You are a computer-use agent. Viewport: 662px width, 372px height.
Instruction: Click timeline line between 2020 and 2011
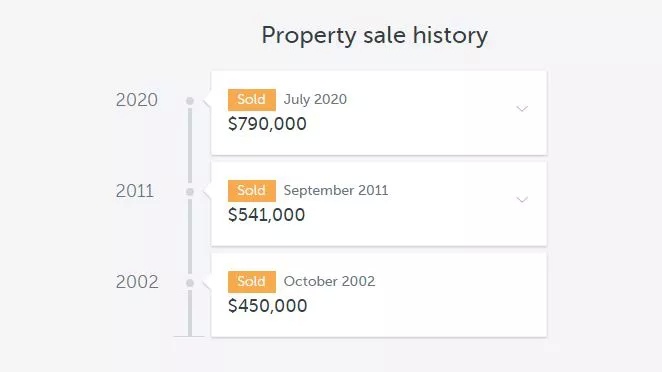click(190, 145)
